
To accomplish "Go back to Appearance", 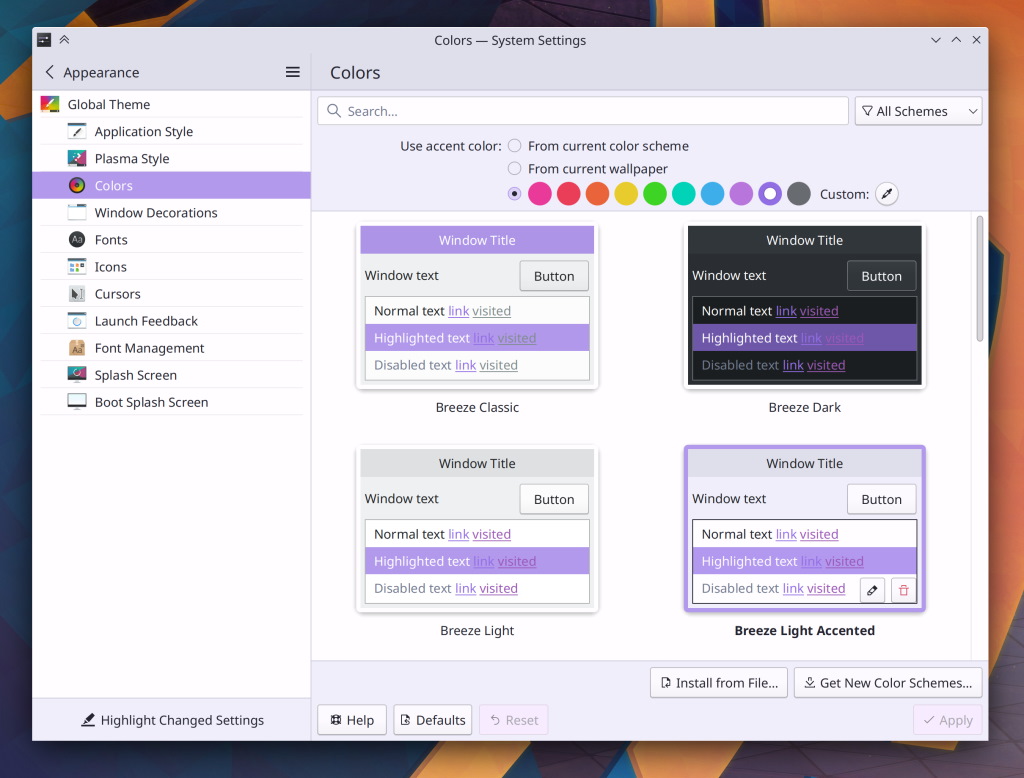I will tap(49, 72).
